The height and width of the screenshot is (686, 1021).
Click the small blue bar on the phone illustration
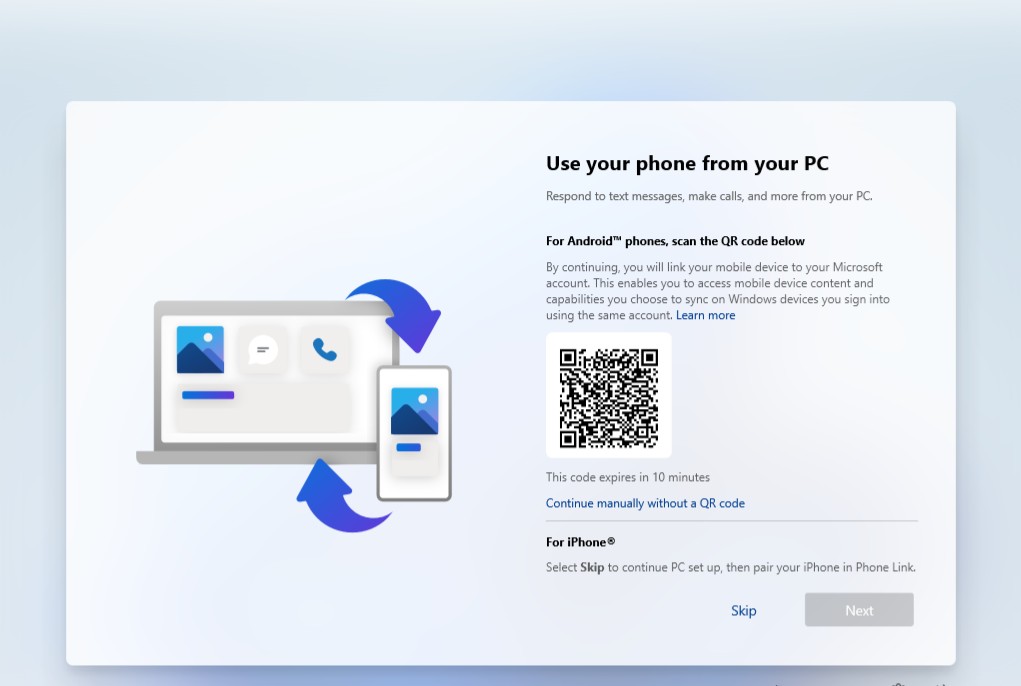tap(408, 447)
